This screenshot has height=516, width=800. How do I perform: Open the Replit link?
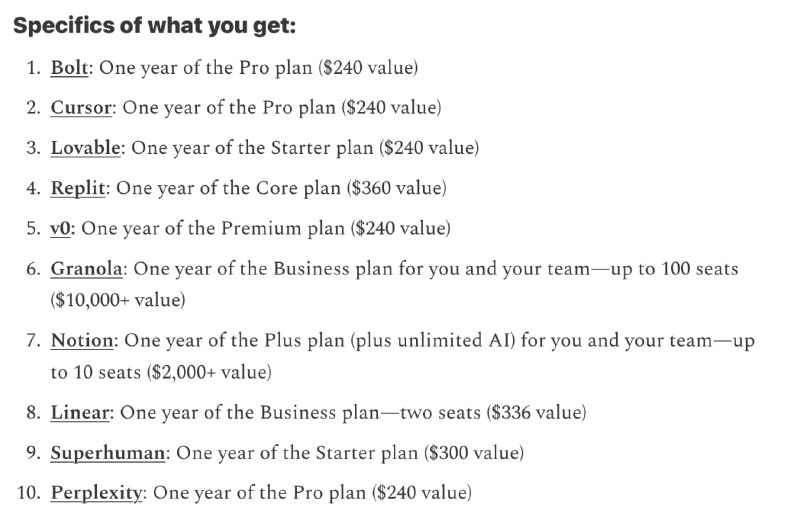tap(78, 188)
